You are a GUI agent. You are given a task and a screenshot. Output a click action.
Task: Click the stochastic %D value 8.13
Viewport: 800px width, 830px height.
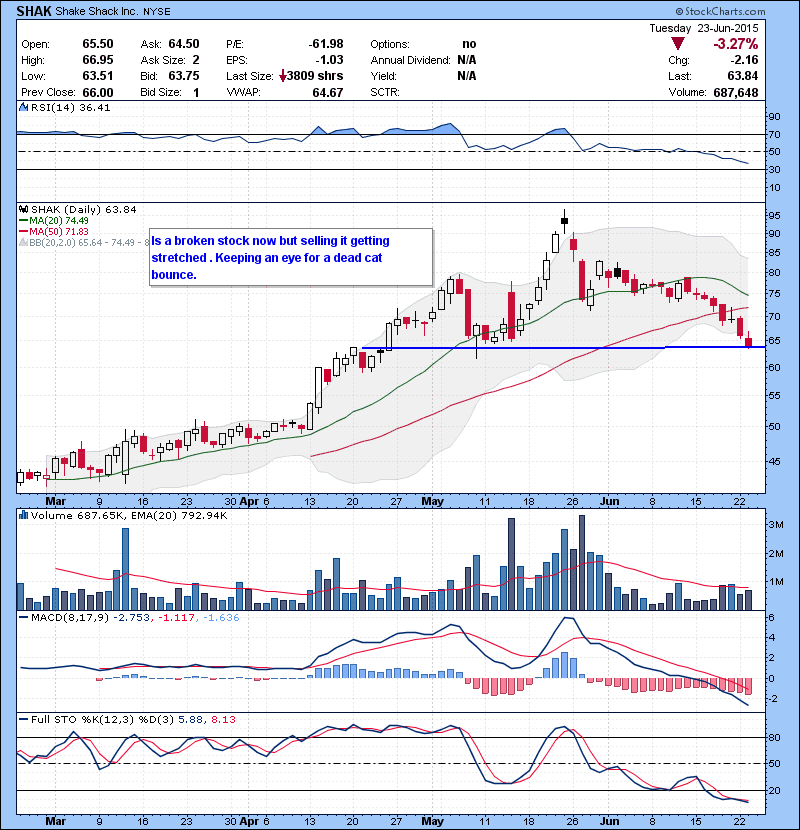[223, 719]
